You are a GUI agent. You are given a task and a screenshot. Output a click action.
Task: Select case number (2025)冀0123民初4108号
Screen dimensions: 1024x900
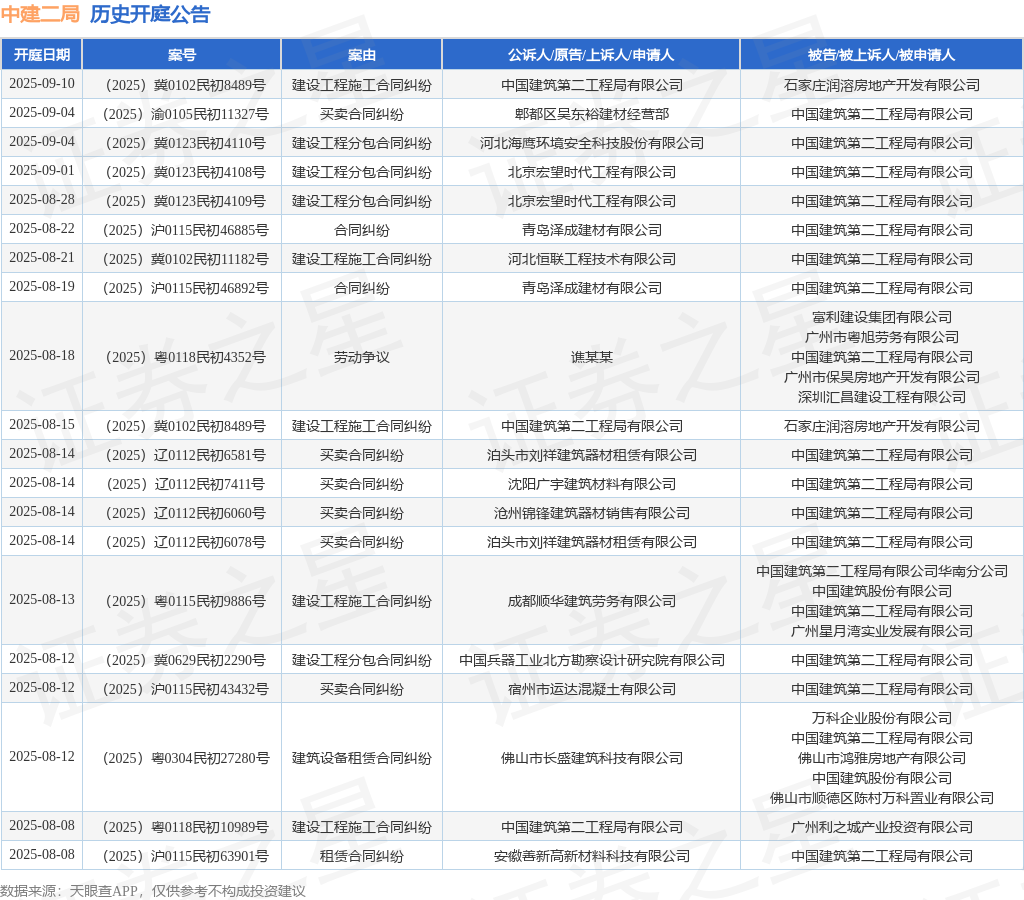pos(185,172)
